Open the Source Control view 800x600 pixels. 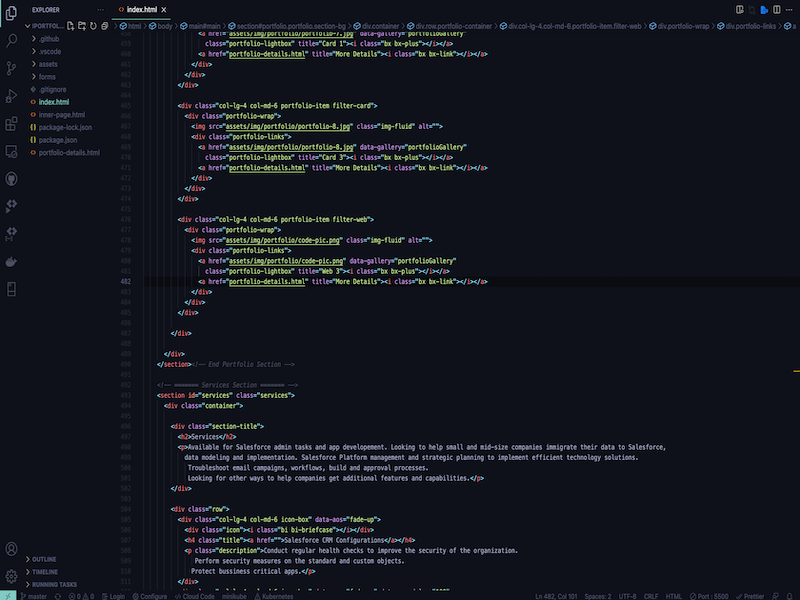(11, 68)
